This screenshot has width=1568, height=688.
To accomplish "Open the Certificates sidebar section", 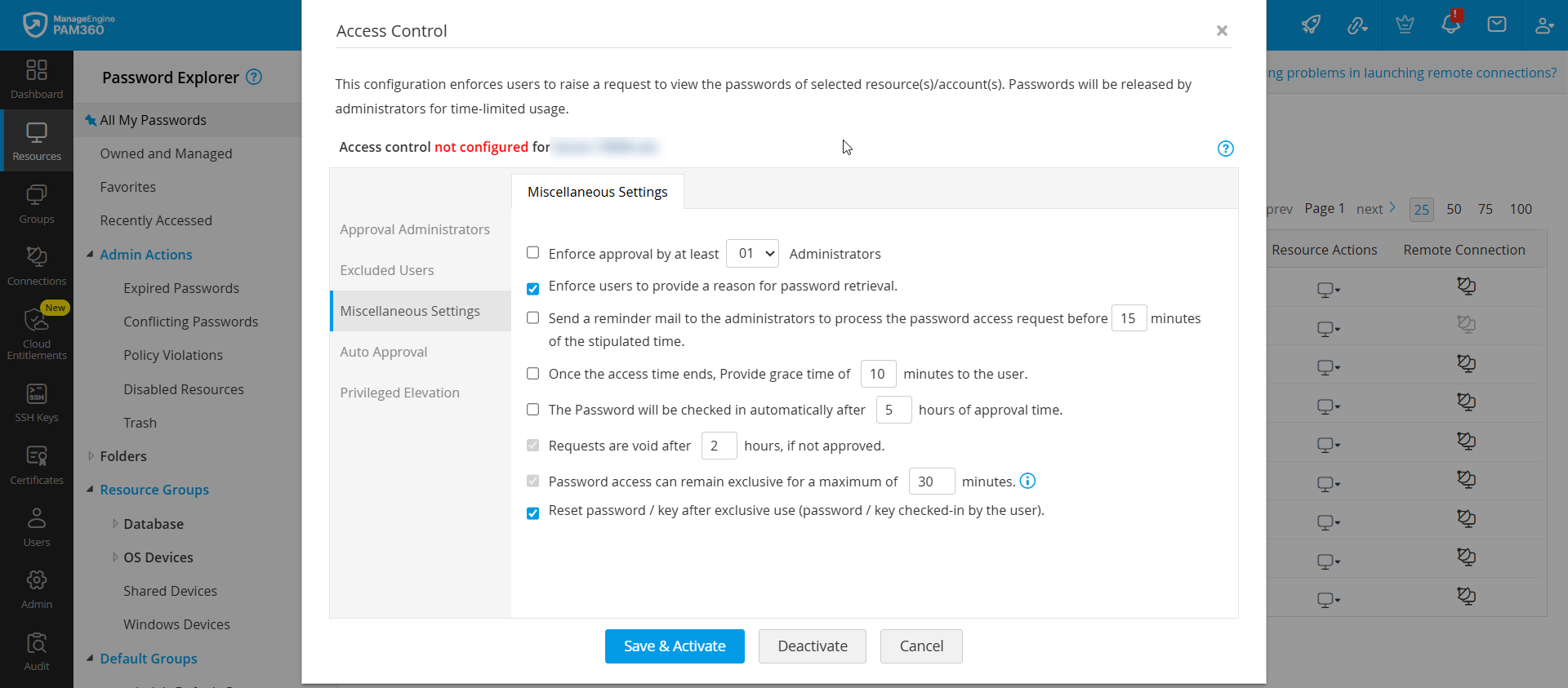I will [36, 464].
